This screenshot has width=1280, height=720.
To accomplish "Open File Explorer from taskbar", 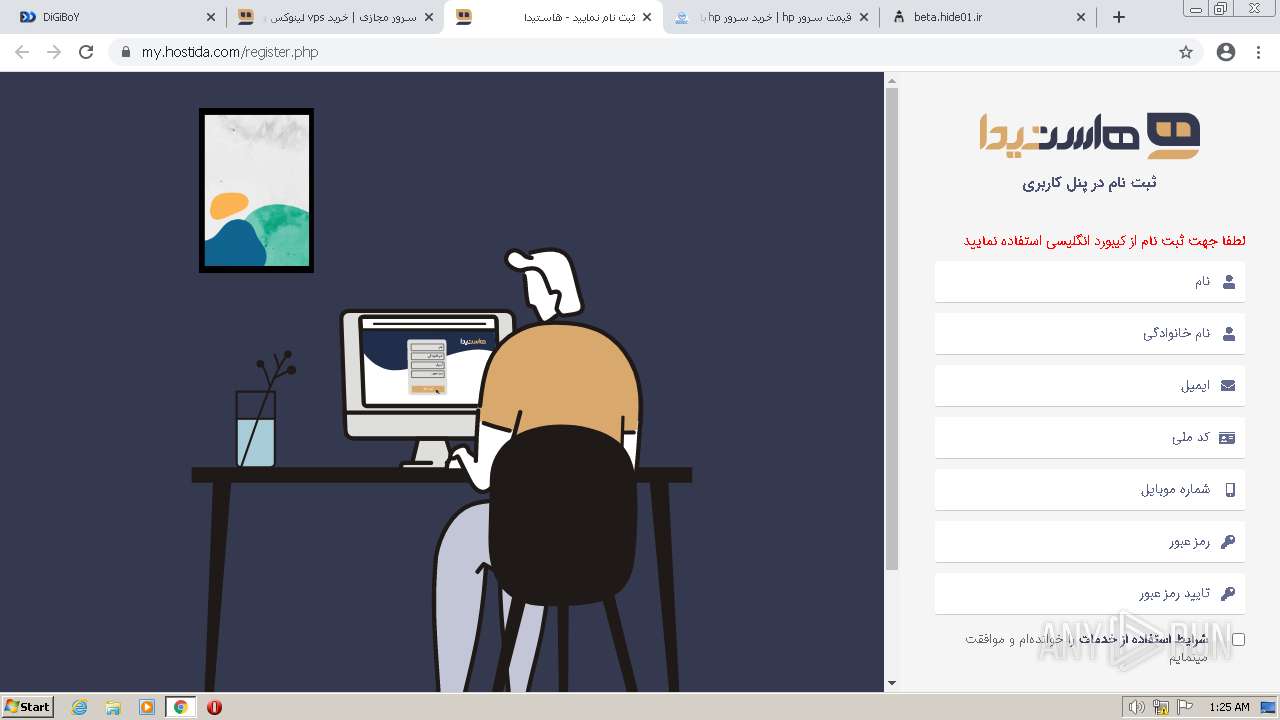I will [x=113, y=707].
